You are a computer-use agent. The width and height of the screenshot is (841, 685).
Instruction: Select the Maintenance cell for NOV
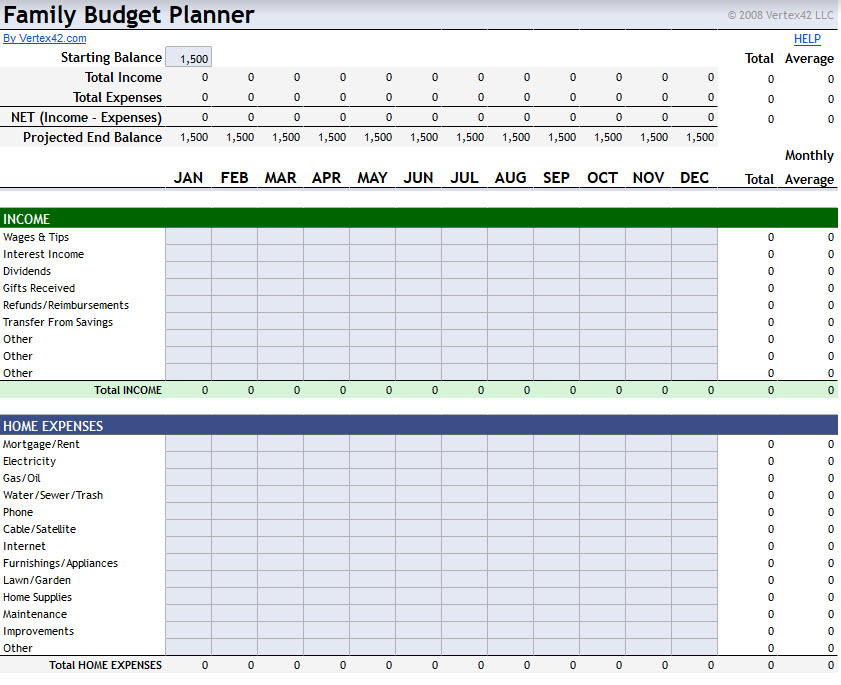tap(648, 614)
